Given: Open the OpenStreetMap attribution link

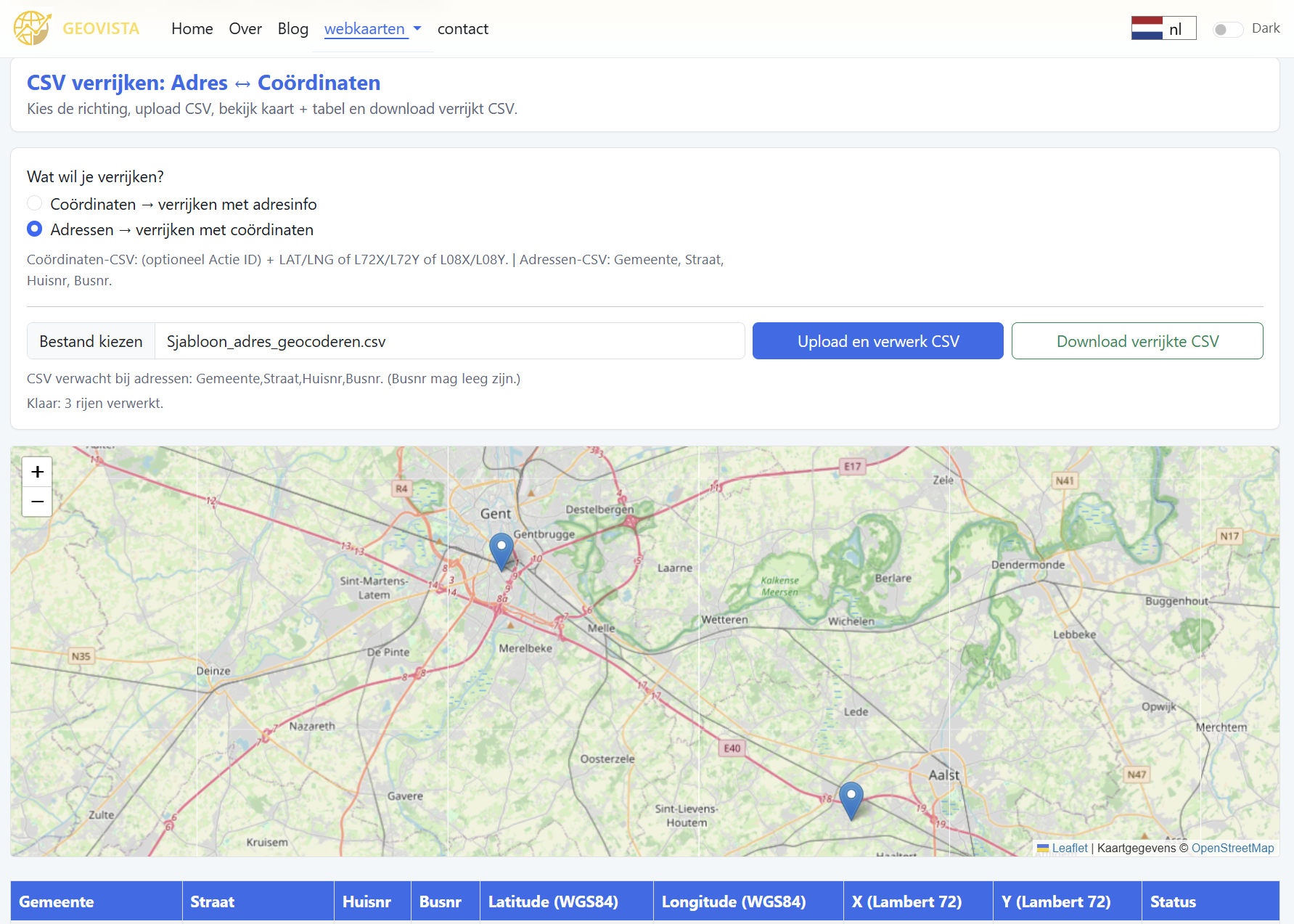Looking at the screenshot, I should coord(1232,848).
